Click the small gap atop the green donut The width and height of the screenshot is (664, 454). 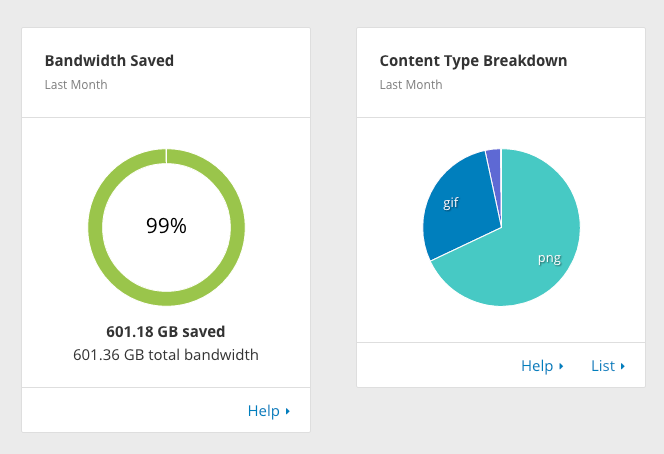[x=166, y=155]
